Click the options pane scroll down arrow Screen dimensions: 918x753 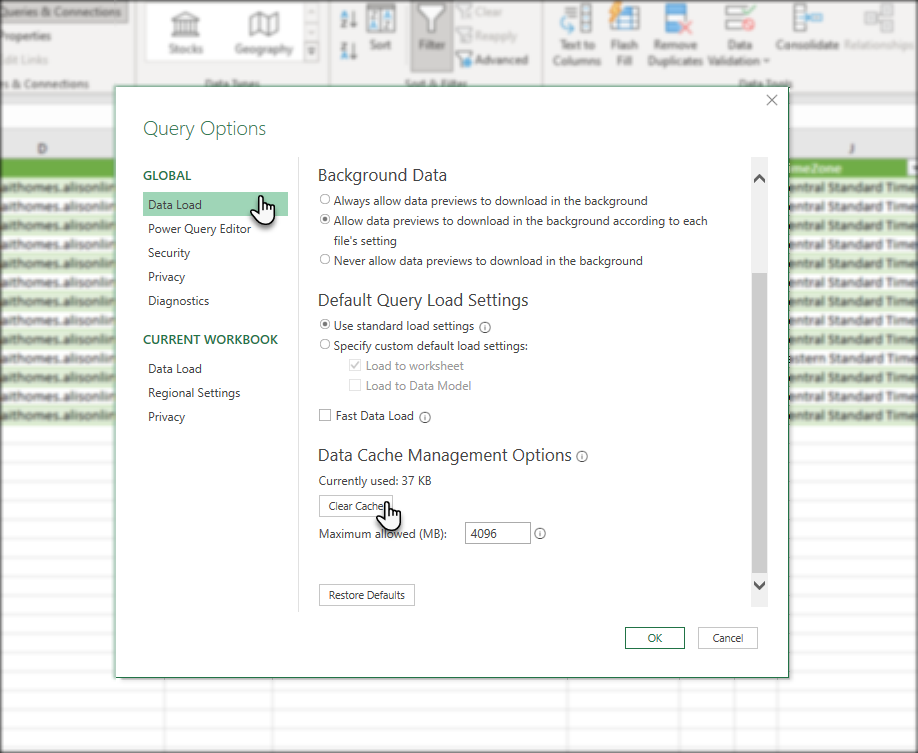point(759,585)
